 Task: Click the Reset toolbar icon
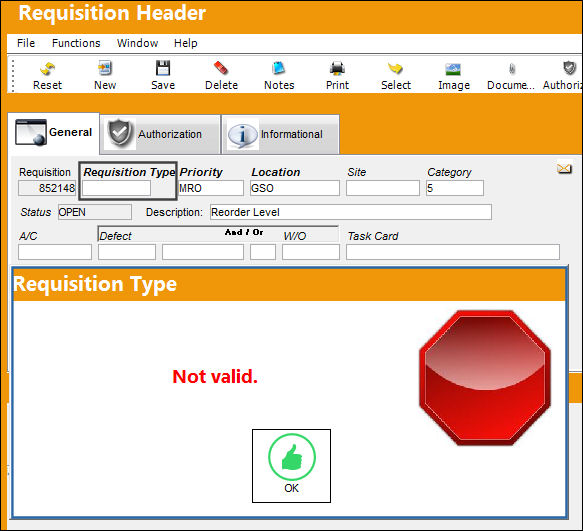47,69
